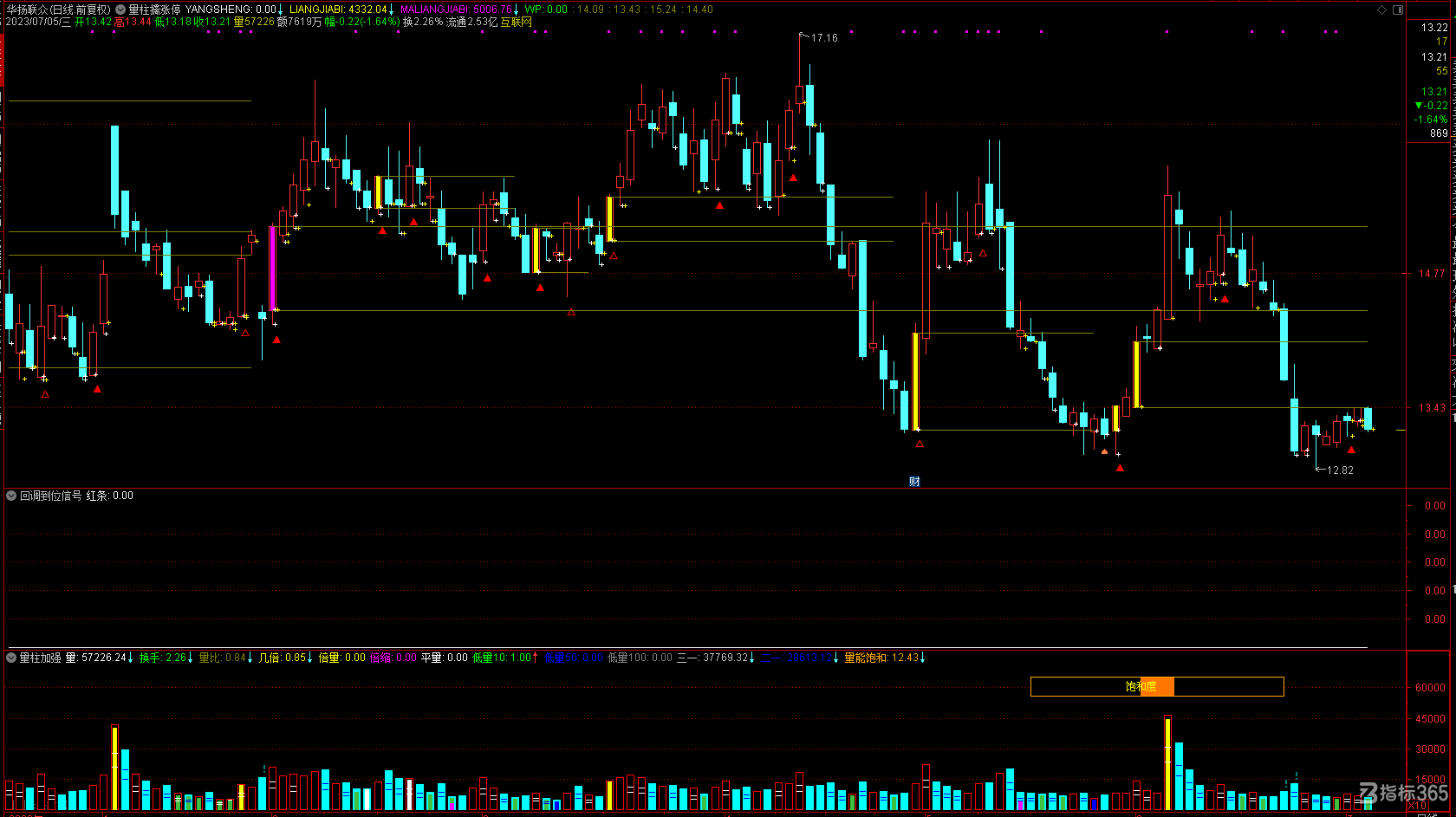The width and height of the screenshot is (1456, 817).
Task: Click the 14.77 price axis label
Action: (x=1432, y=274)
